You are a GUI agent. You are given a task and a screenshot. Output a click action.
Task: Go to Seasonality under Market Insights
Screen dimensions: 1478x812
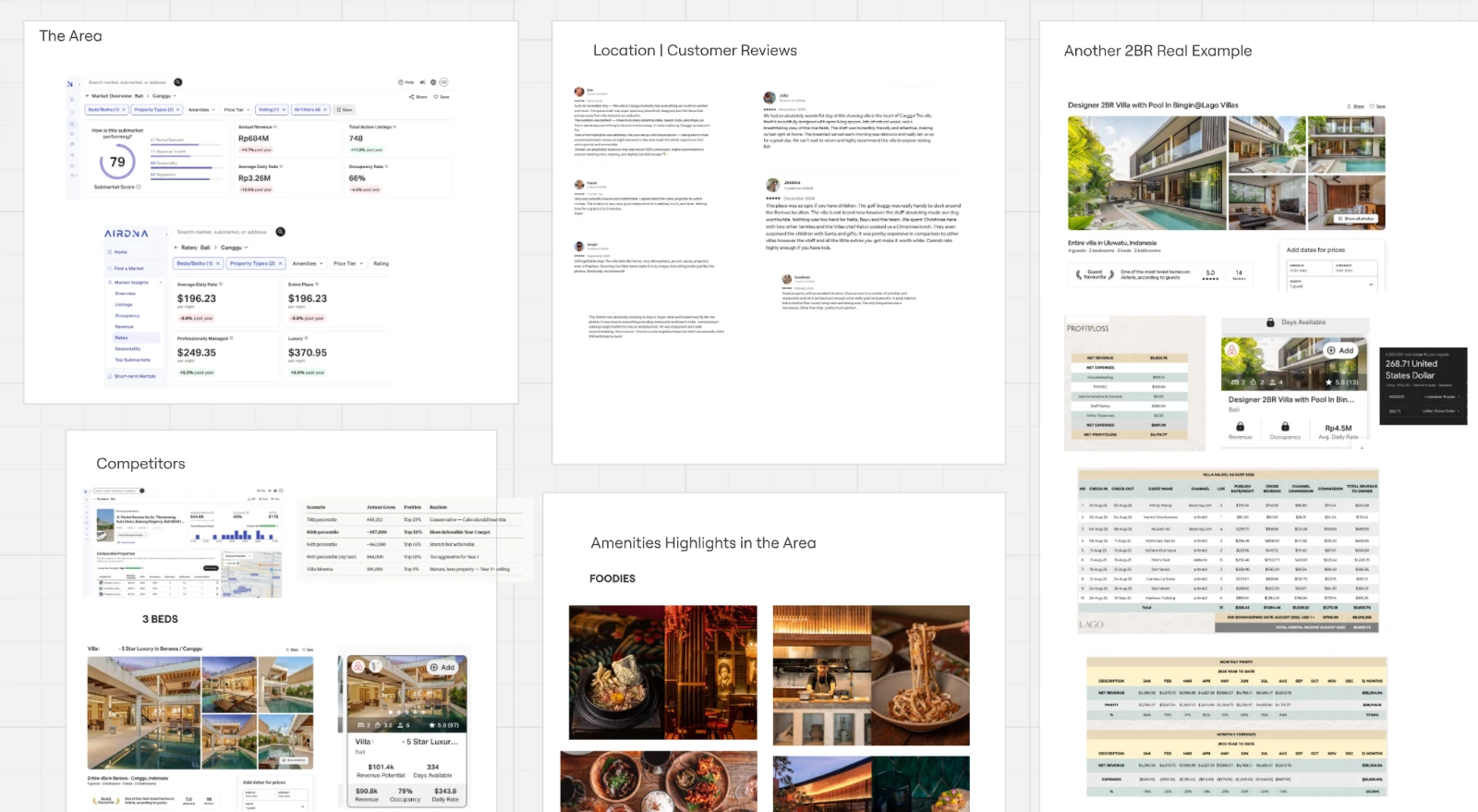[127, 349]
